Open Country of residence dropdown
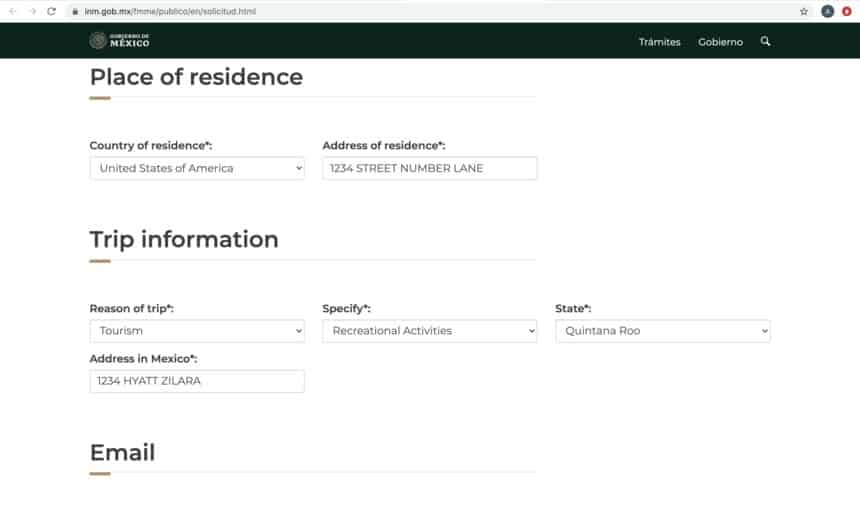This screenshot has height=513, width=860. click(x=197, y=168)
